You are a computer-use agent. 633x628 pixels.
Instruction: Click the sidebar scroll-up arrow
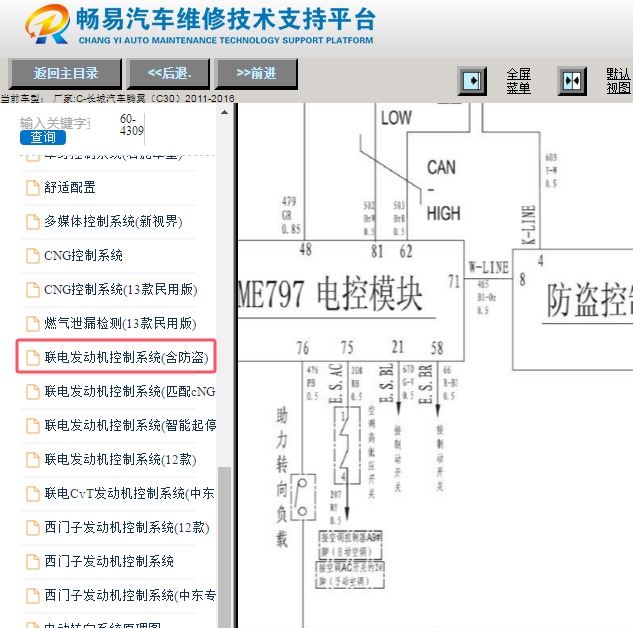point(224,113)
